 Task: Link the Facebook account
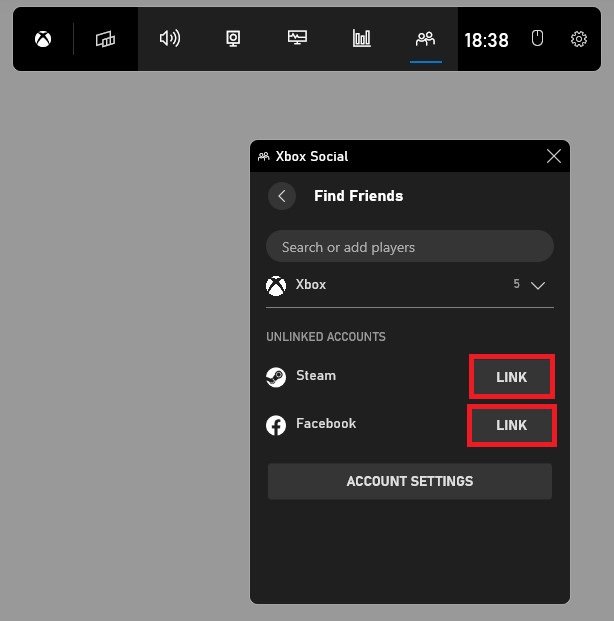(x=511, y=425)
